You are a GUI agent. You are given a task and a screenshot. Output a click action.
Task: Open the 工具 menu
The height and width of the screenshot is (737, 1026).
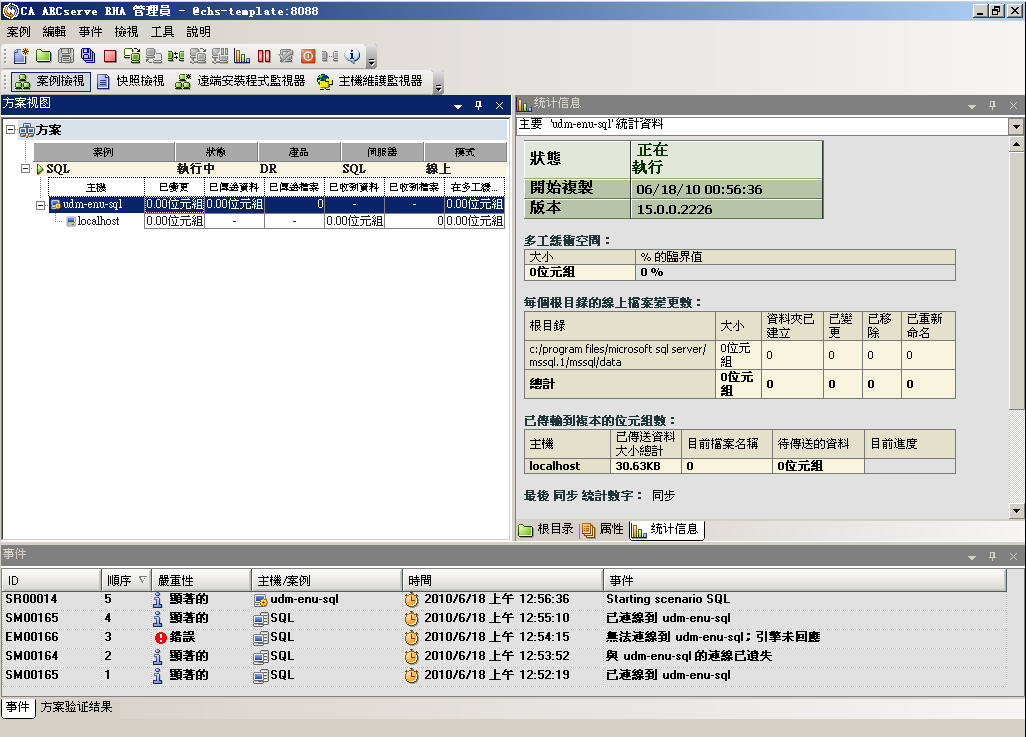point(161,32)
